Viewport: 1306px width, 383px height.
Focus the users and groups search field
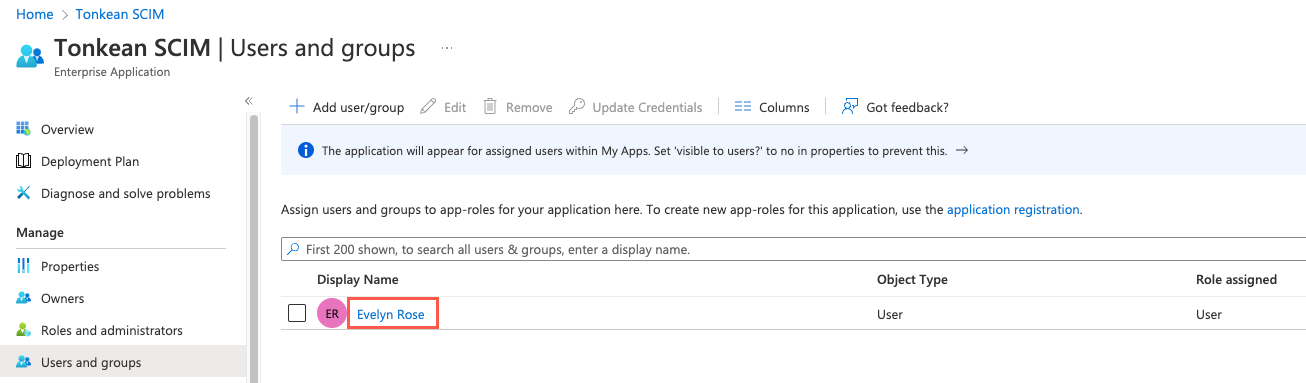click(x=793, y=248)
